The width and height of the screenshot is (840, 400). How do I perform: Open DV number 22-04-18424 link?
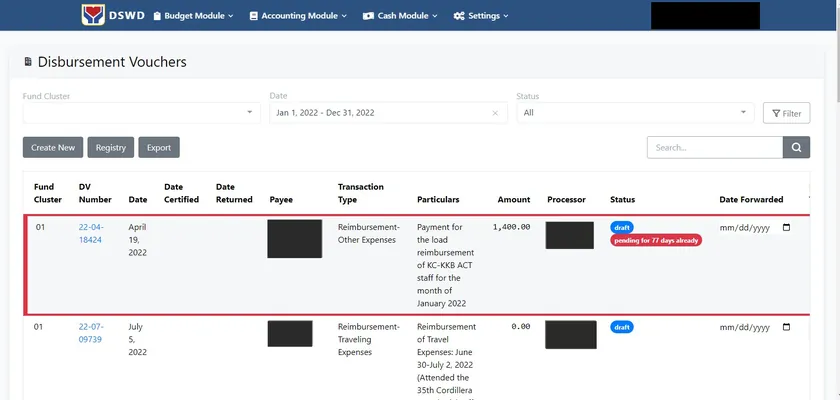click(91, 233)
